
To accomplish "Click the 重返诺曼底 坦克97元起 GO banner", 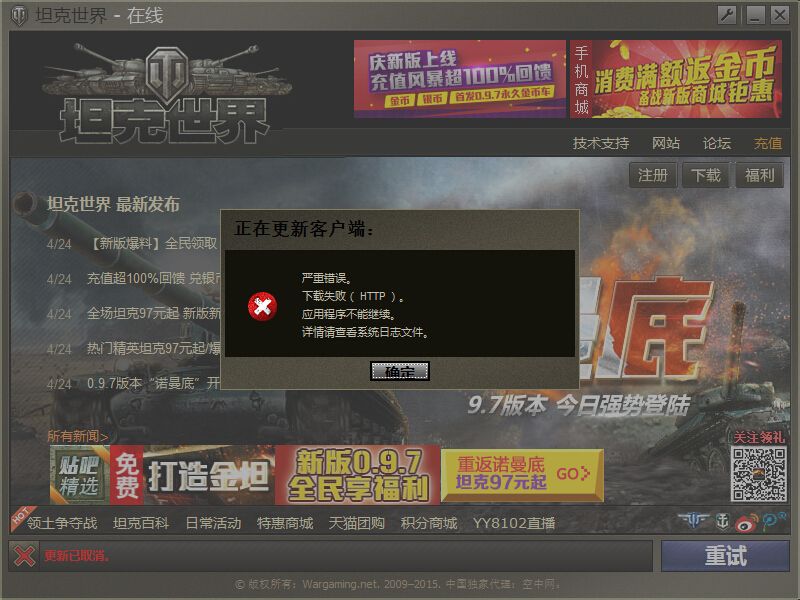I will 522,475.
